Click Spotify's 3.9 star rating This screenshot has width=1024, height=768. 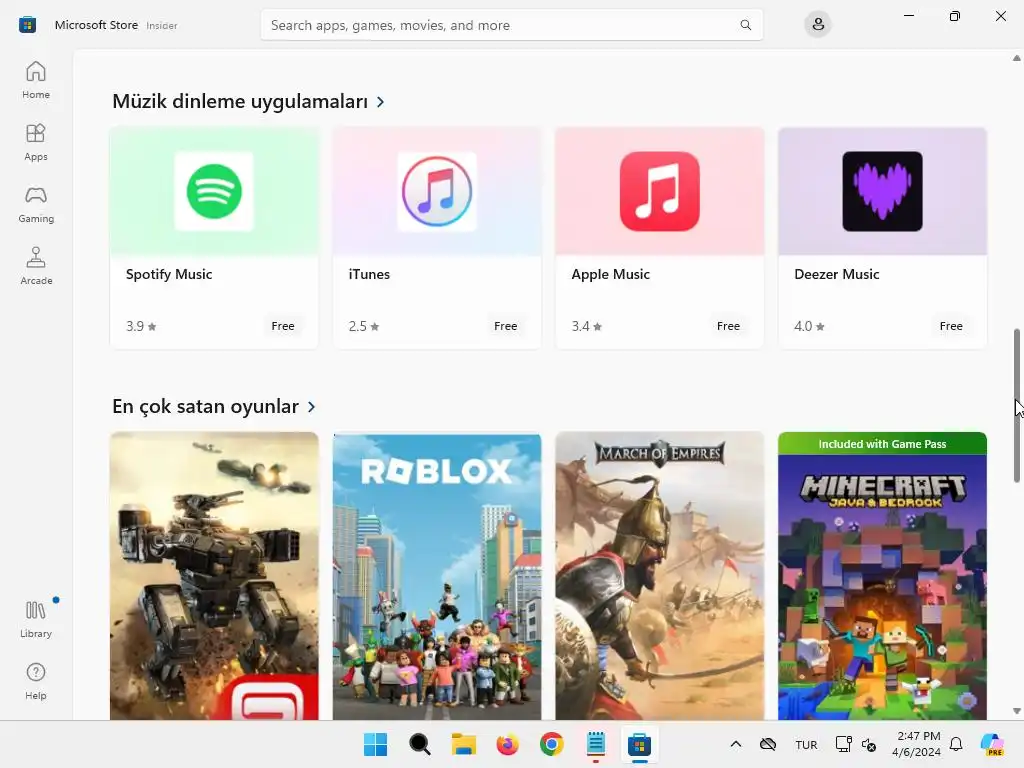[x=141, y=326]
